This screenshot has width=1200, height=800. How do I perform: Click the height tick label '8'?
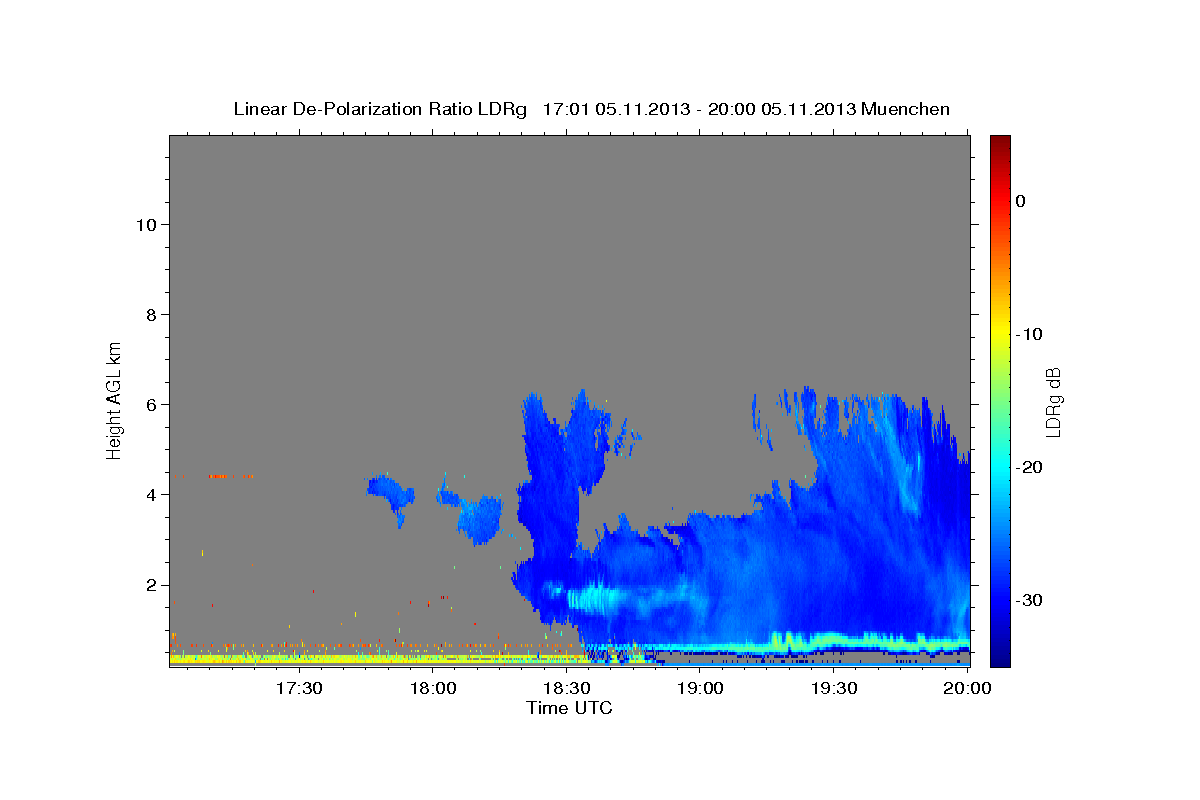[153, 315]
